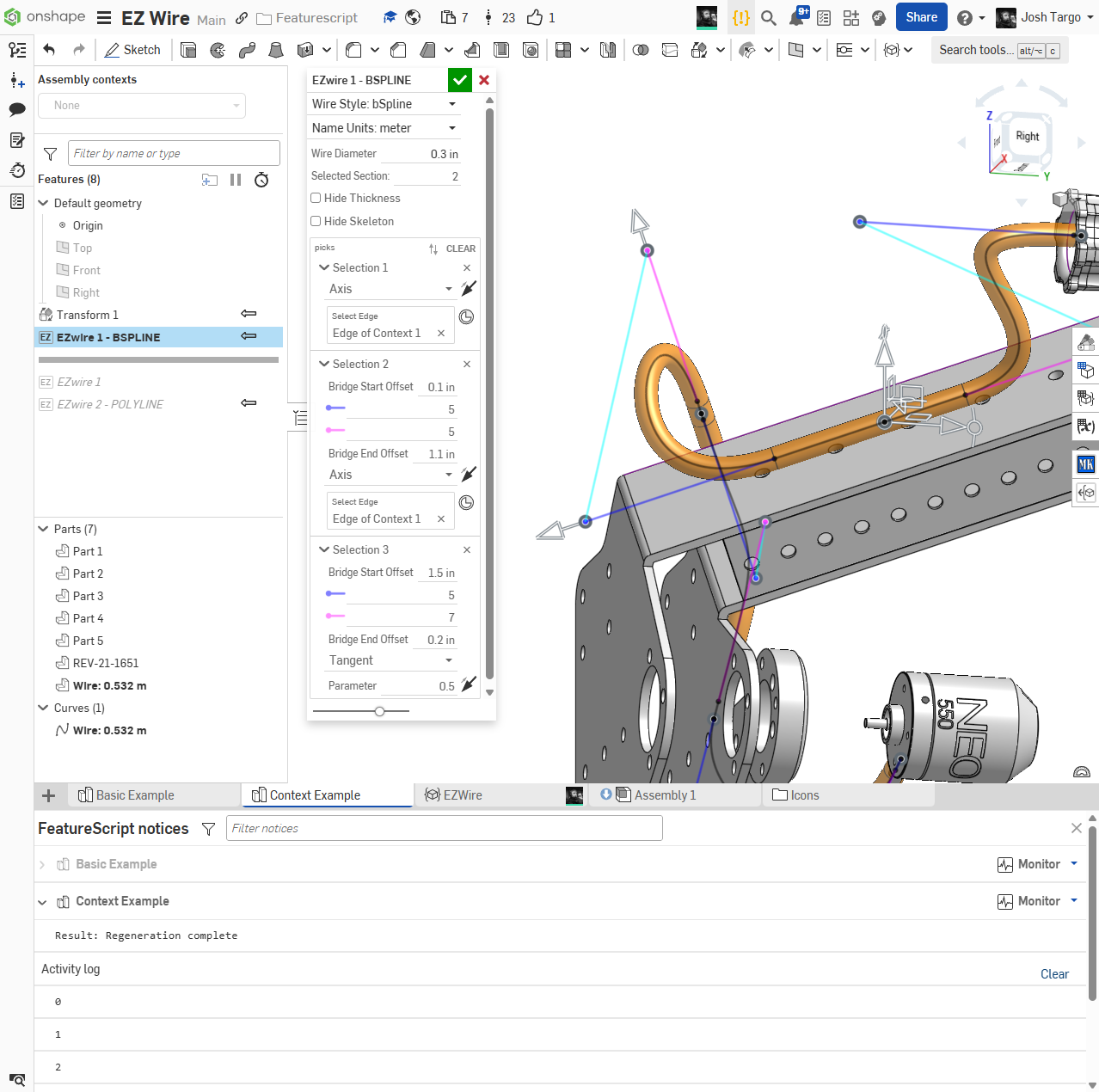Select the Draft tool
1099x1092 pixels.
pyautogui.click(x=427, y=50)
